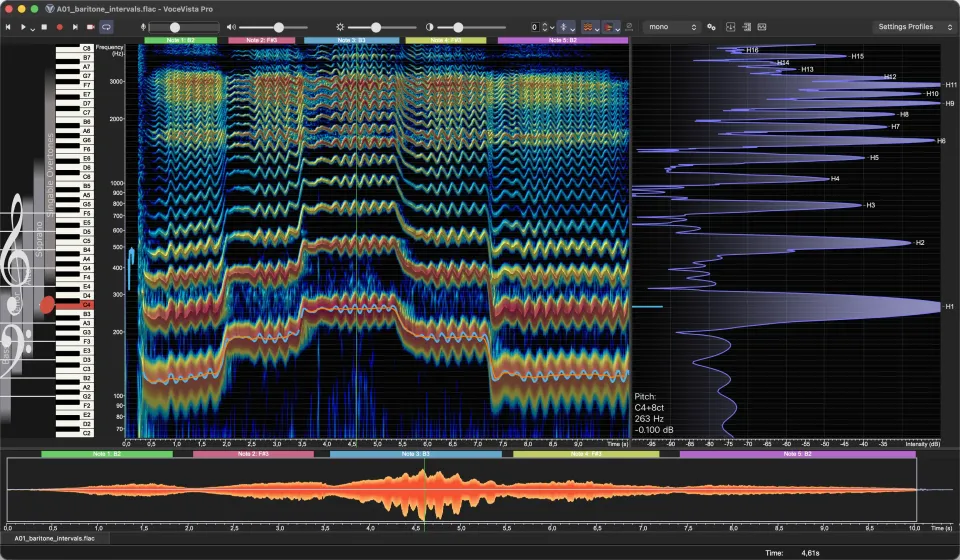Open the spectrogram display options chevron
The width and height of the screenshot is (960, 560).
(x=596, y=28)
